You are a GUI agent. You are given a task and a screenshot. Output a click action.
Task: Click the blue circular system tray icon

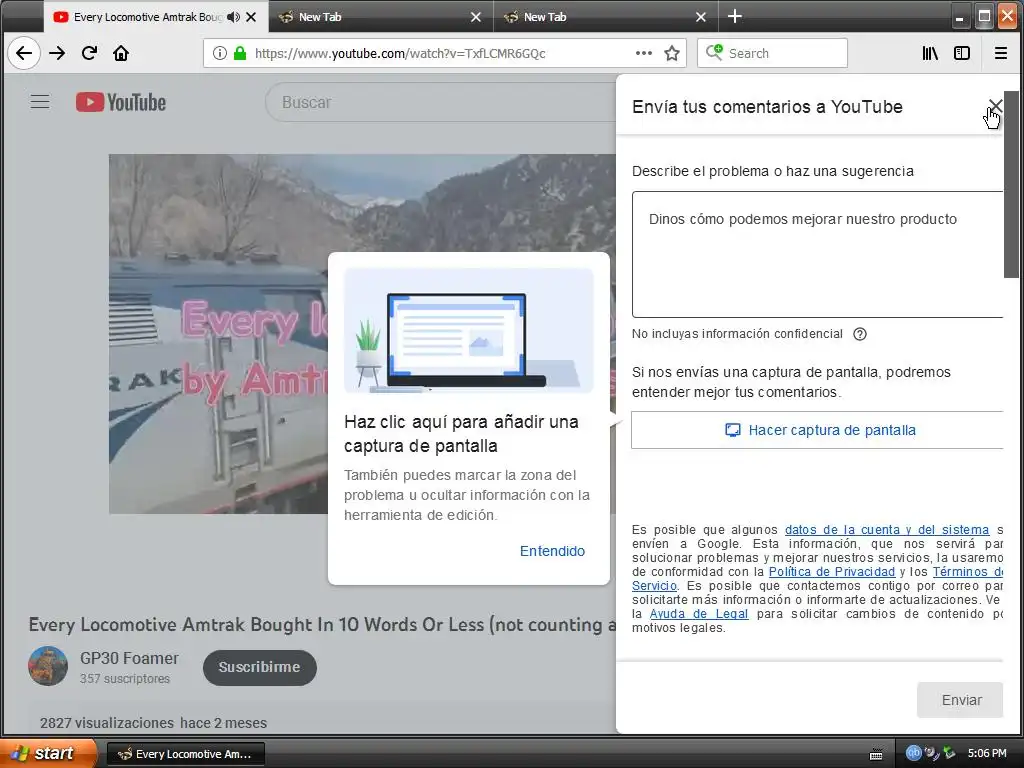(x=913, y=753)
